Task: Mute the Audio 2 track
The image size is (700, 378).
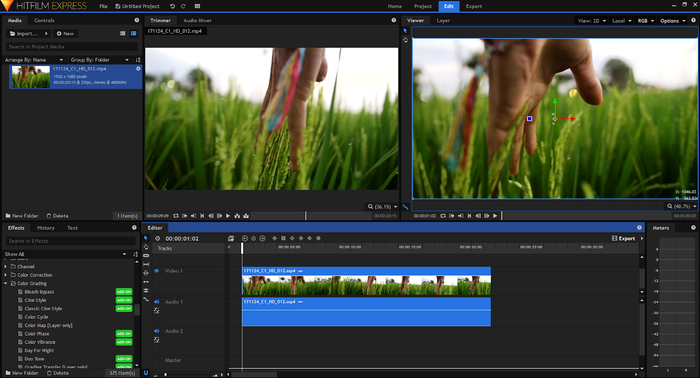Action: tap(157, 331)
